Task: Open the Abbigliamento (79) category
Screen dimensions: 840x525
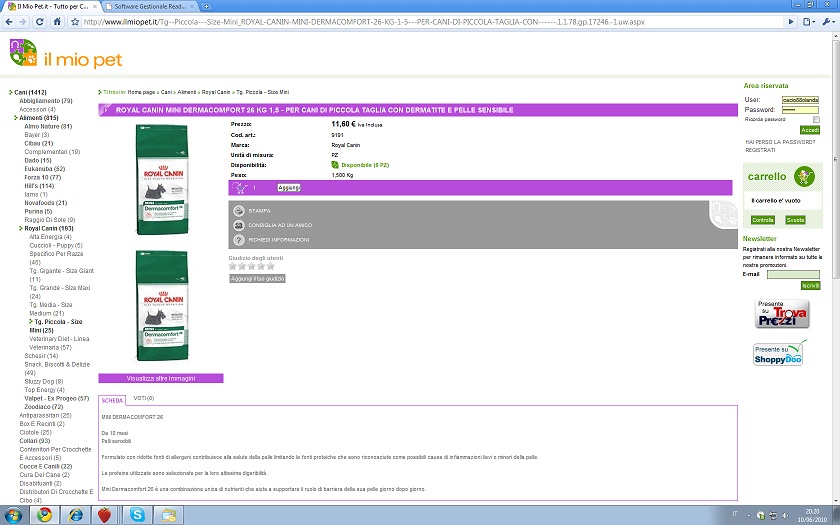Action: (46, 101)
